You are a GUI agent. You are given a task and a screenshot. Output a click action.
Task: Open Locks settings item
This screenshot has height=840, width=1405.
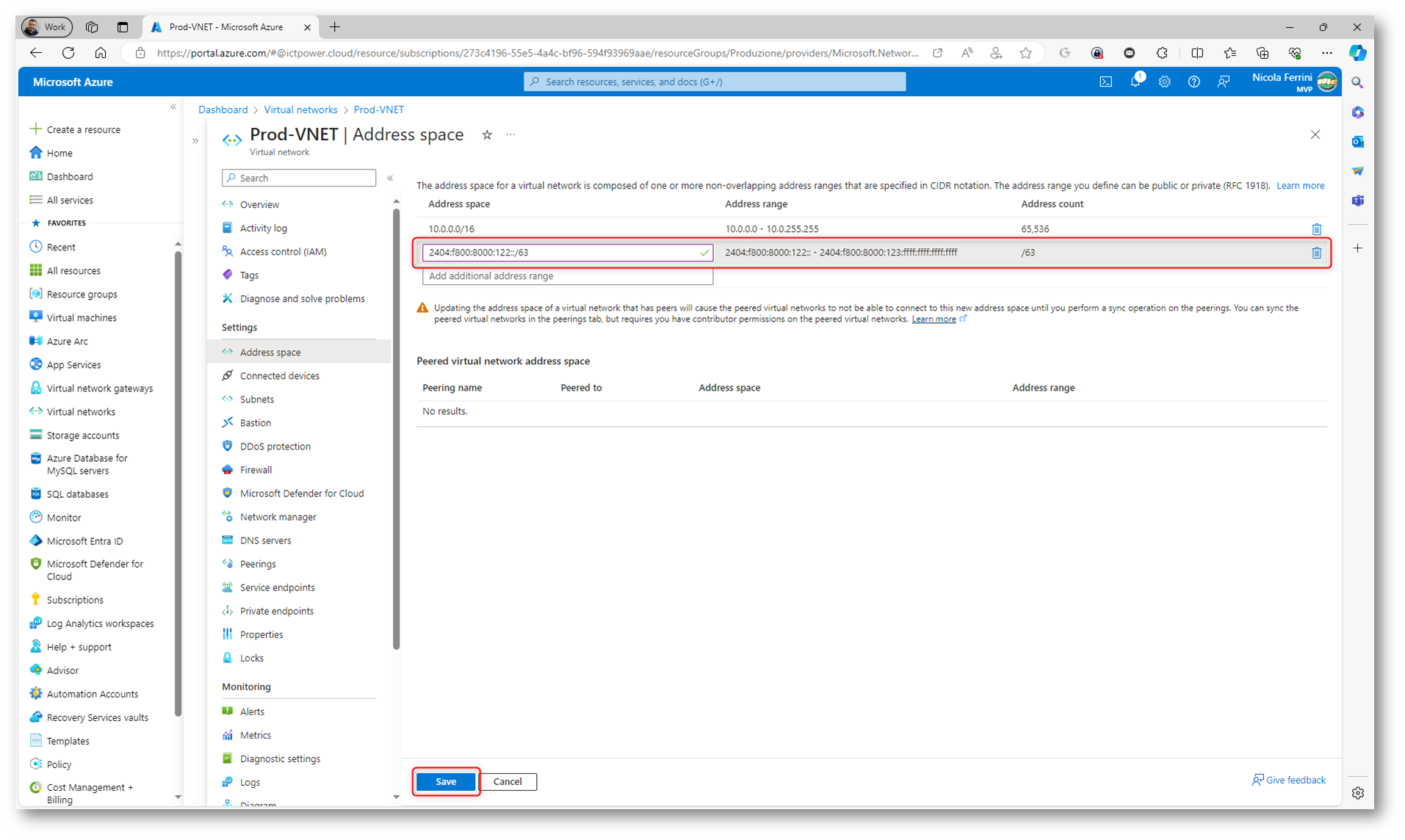pyautogui.click(x=251, y=658)
